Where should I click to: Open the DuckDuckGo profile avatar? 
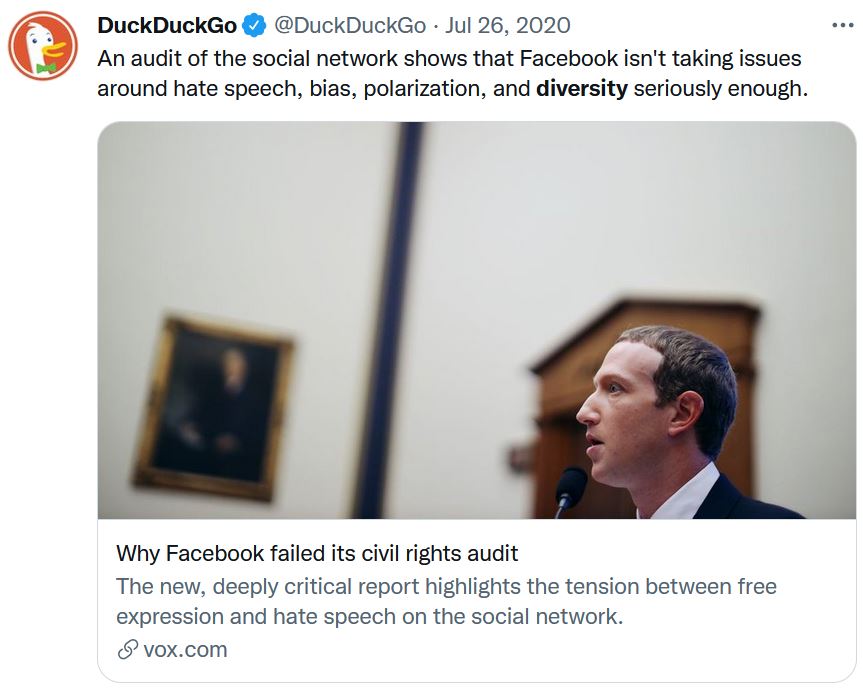tap(43, 48)
